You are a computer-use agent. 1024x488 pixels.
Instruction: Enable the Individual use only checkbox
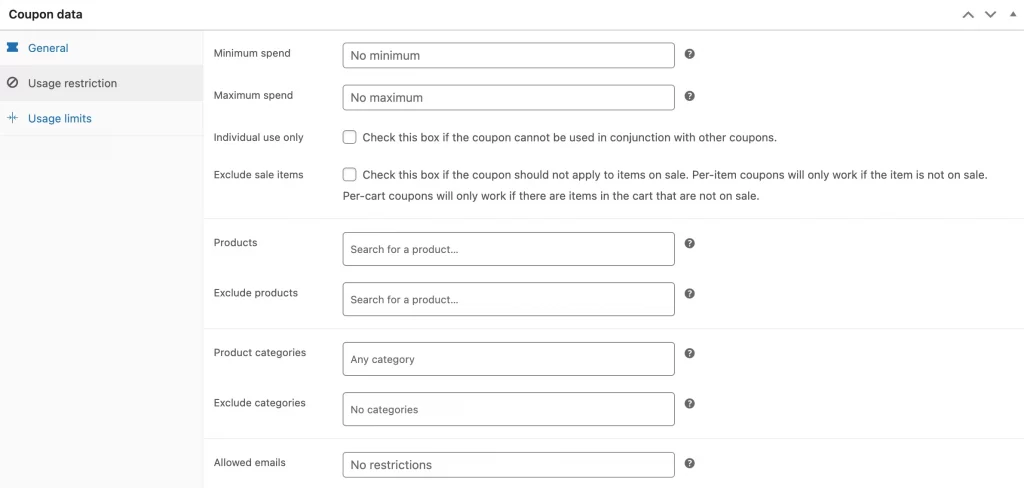point(349,137)
